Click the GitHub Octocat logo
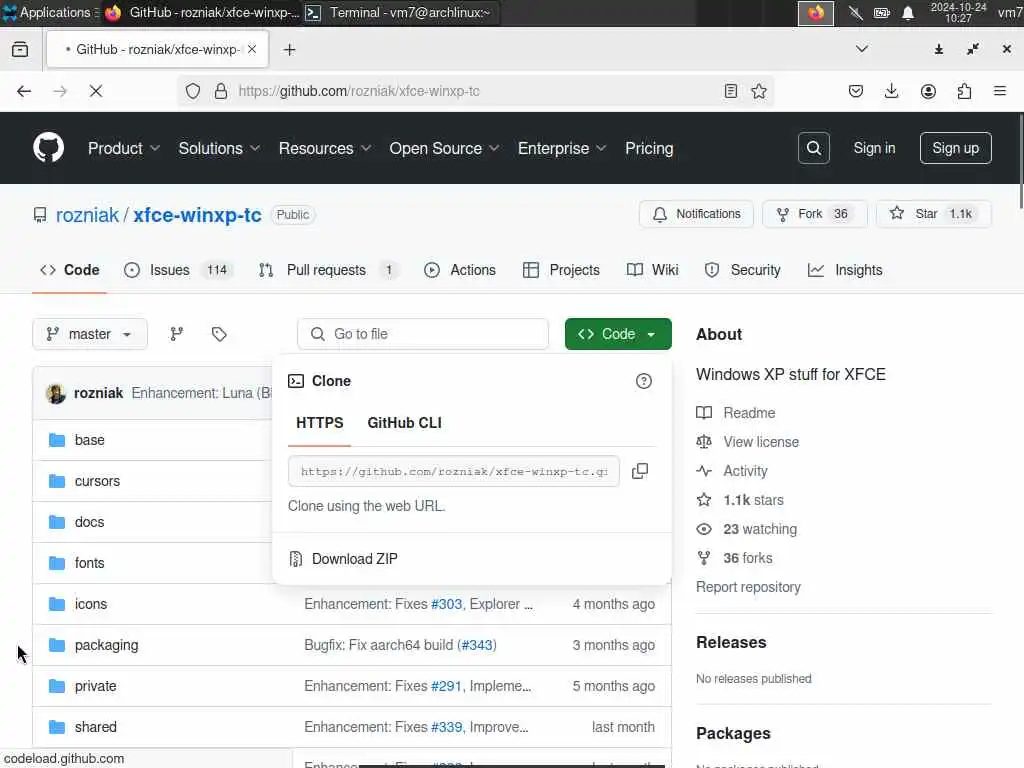The width and height of the screenshot is (1024, 768). point(49,148)
